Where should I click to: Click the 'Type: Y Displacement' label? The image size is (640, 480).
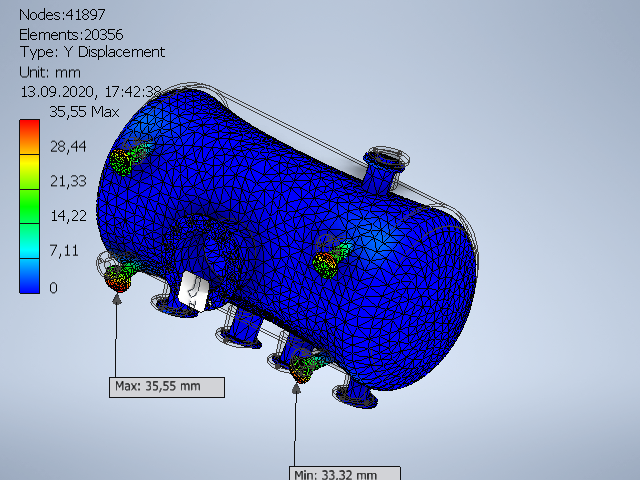[x=92, y=52]
